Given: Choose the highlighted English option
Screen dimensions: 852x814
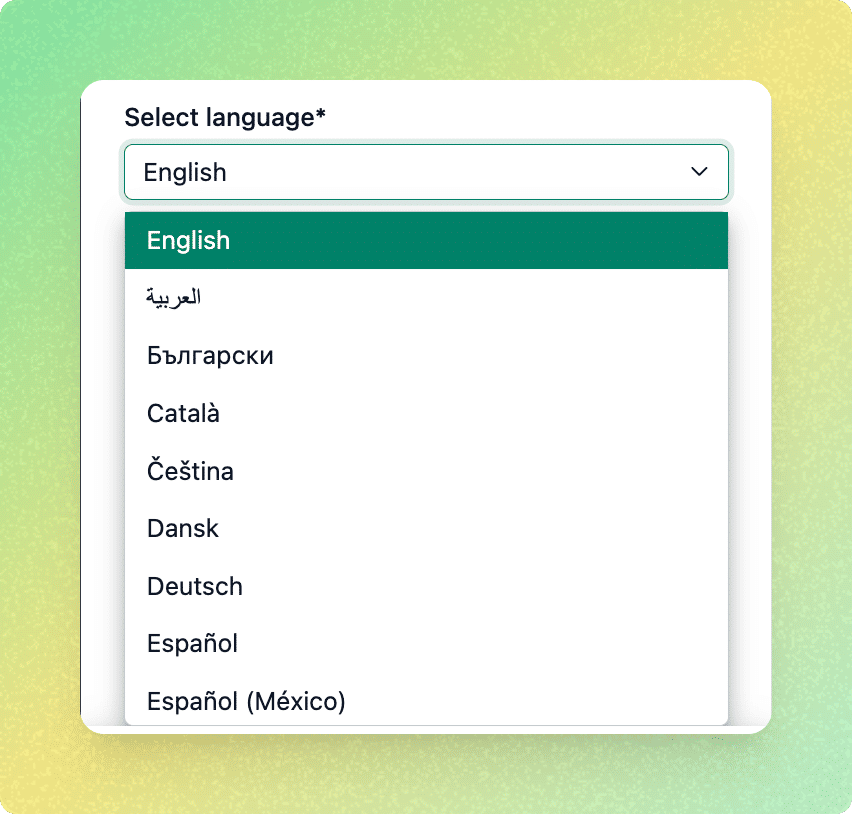Looking at the screenshot, I should pyautogui.click(x=188, y=240).
